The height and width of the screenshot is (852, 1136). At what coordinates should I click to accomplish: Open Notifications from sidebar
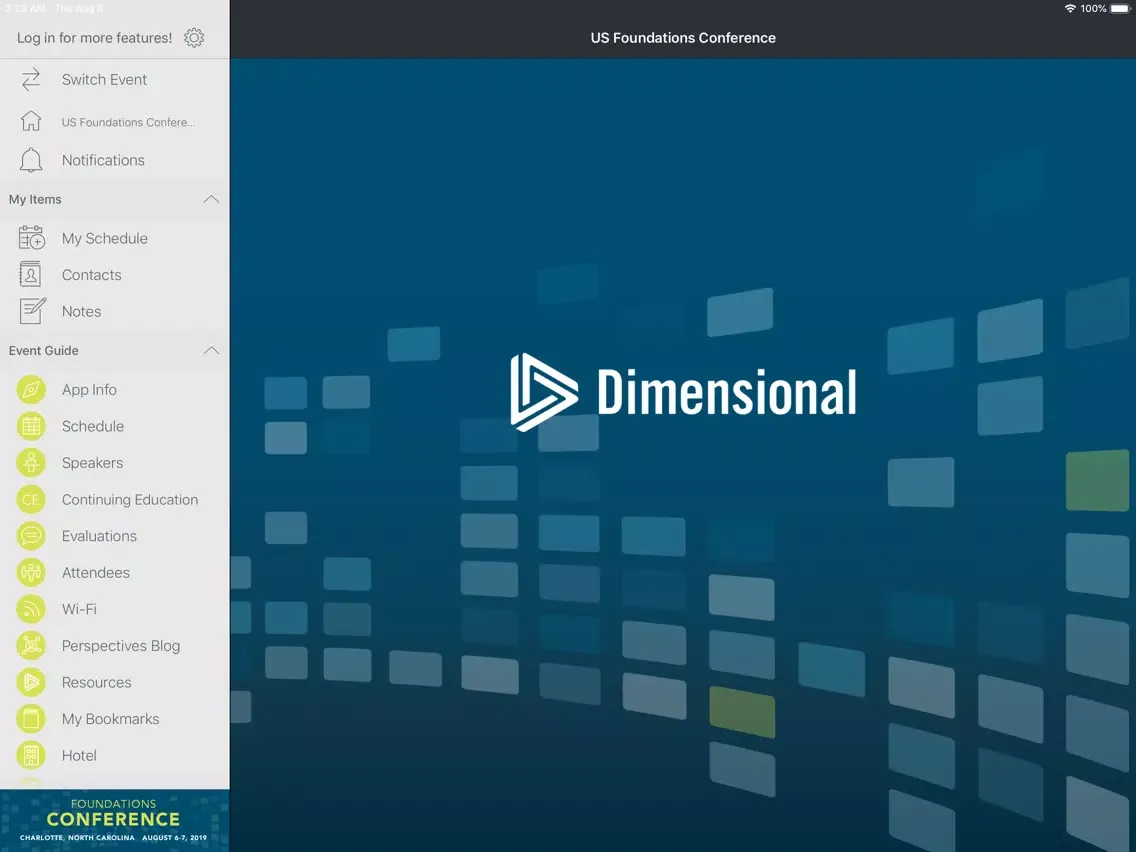(x=114, y=160)
